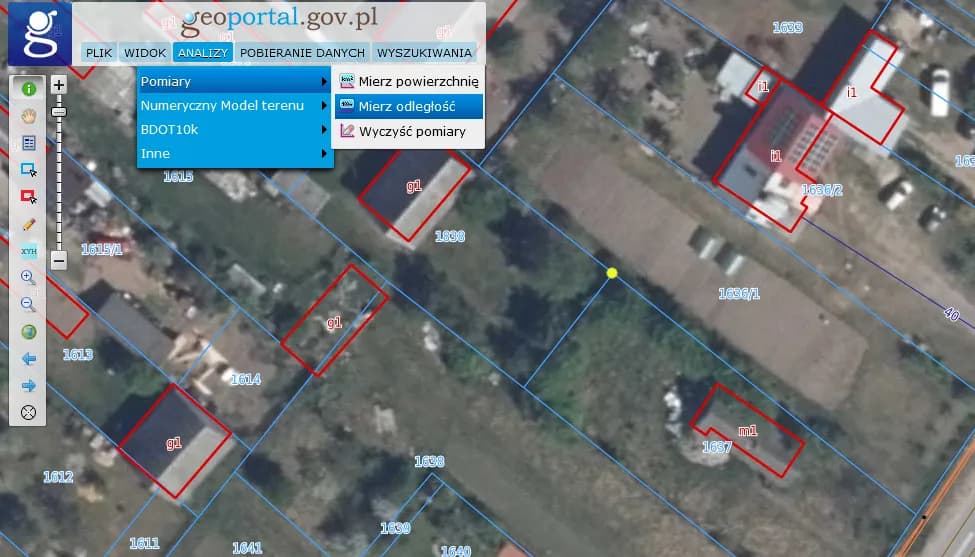The width and height of the screenshot is (975, 557).
Task: Open the PLIK menu
Action: (x=98, y=52)
